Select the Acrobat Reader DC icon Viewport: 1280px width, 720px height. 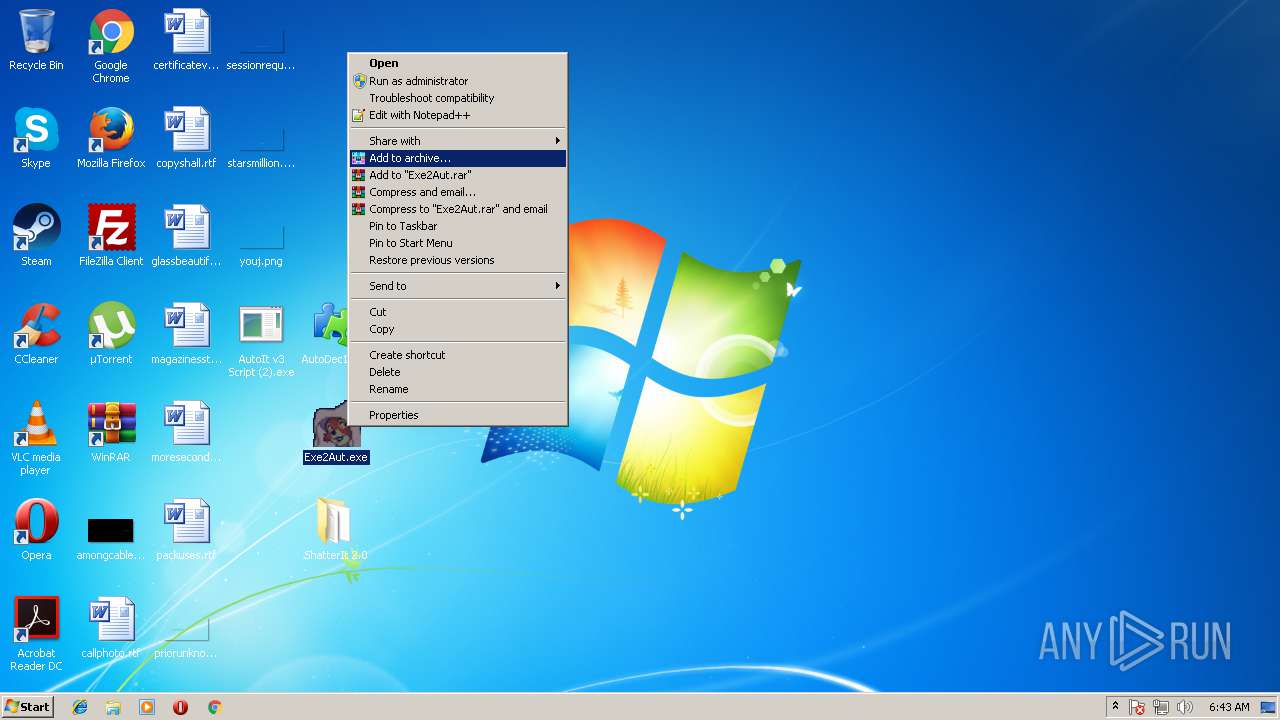click(36, 635)
